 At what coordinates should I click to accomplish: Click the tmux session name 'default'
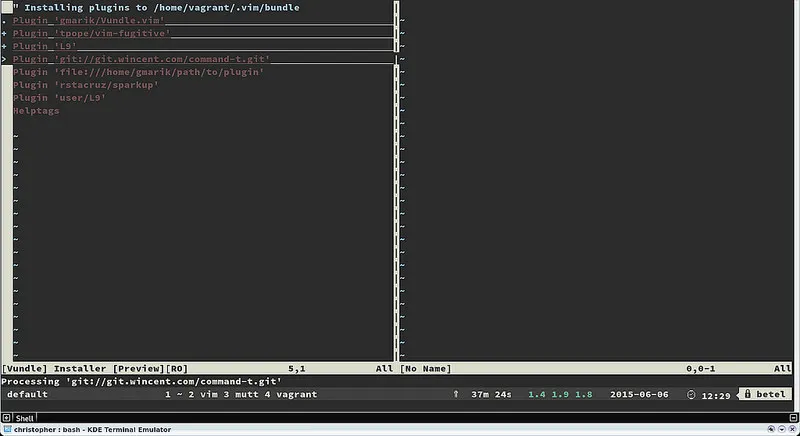28,395
